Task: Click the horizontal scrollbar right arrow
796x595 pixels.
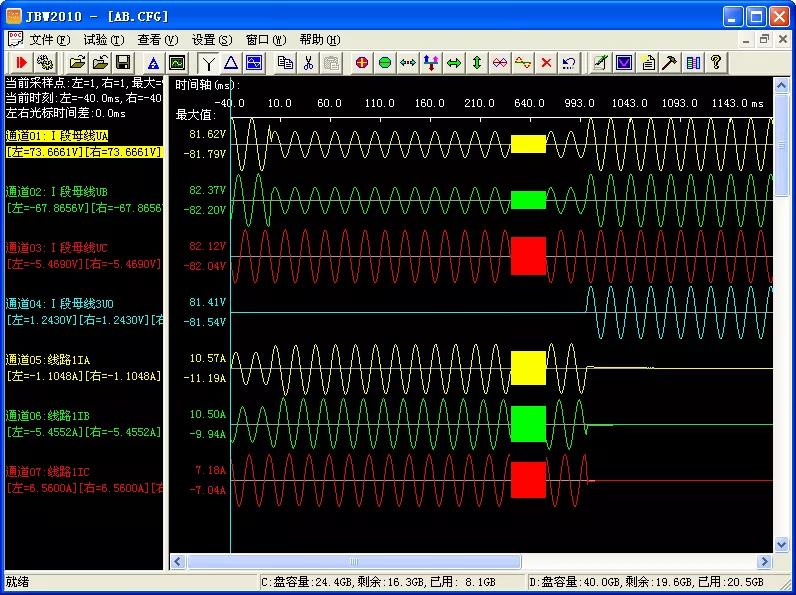Action: (x=765, y=562)
